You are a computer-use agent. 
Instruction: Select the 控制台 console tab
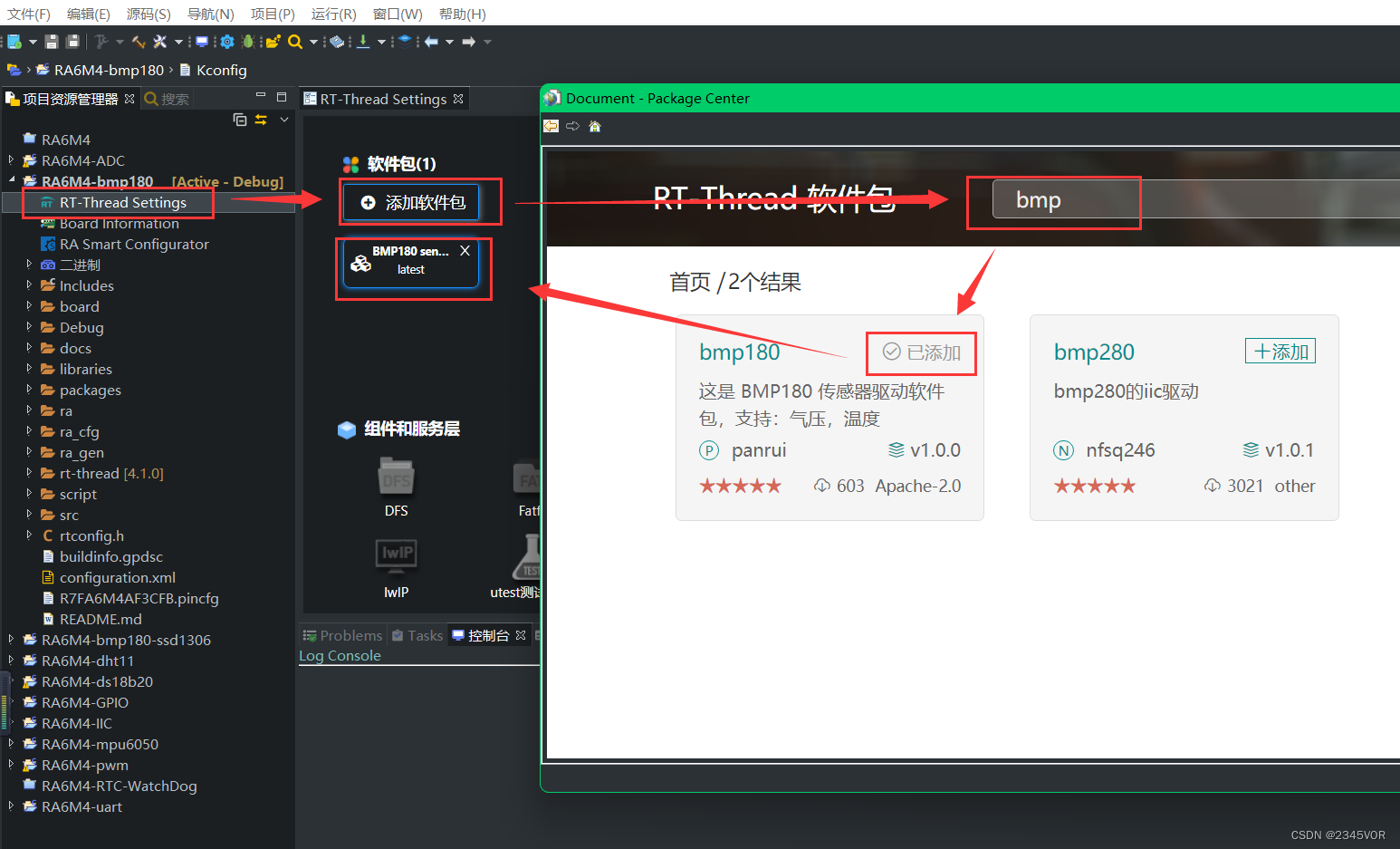coord(489,635)
